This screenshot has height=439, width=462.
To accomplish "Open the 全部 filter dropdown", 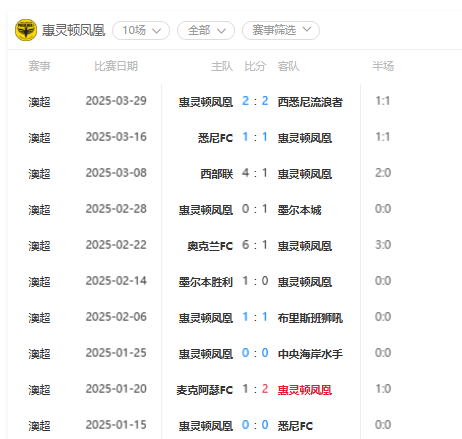I will pos(206,30).
